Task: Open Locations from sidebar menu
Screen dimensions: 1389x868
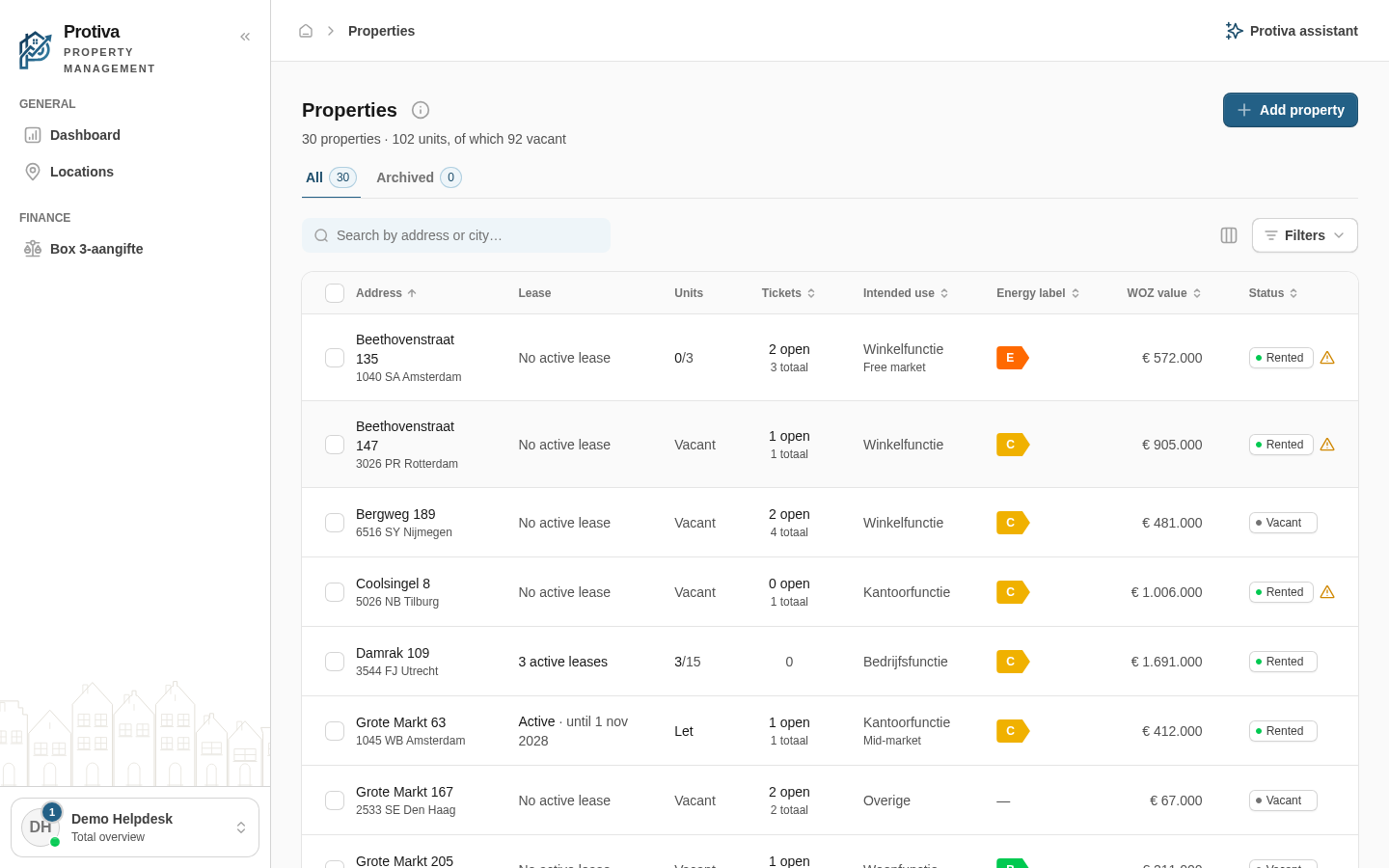Action: [135, 172]
